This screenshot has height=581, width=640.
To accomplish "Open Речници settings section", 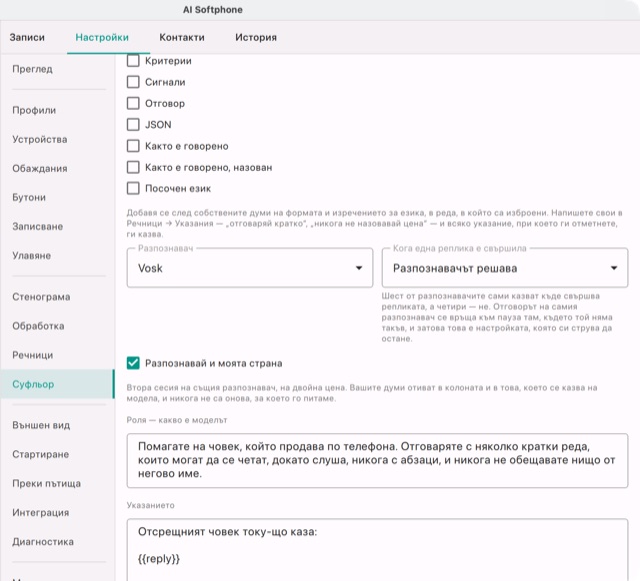I will (x=57, y=355).
